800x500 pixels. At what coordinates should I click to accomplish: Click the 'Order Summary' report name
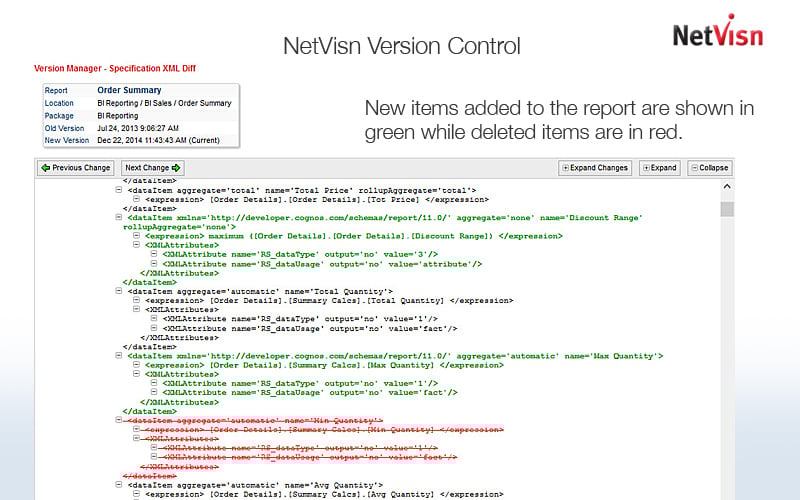pos(129,90)
